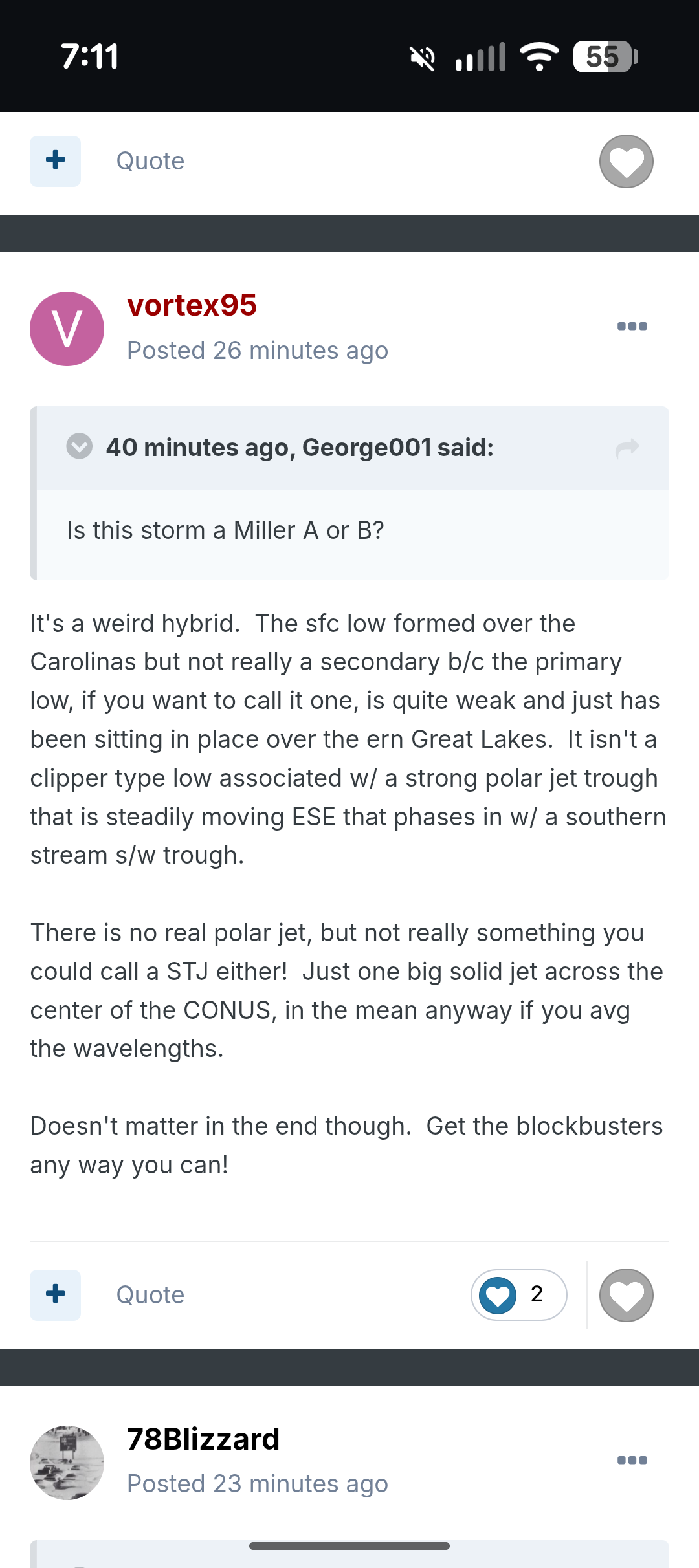Open options menu for vortex95's post

[x=632, y=326]
